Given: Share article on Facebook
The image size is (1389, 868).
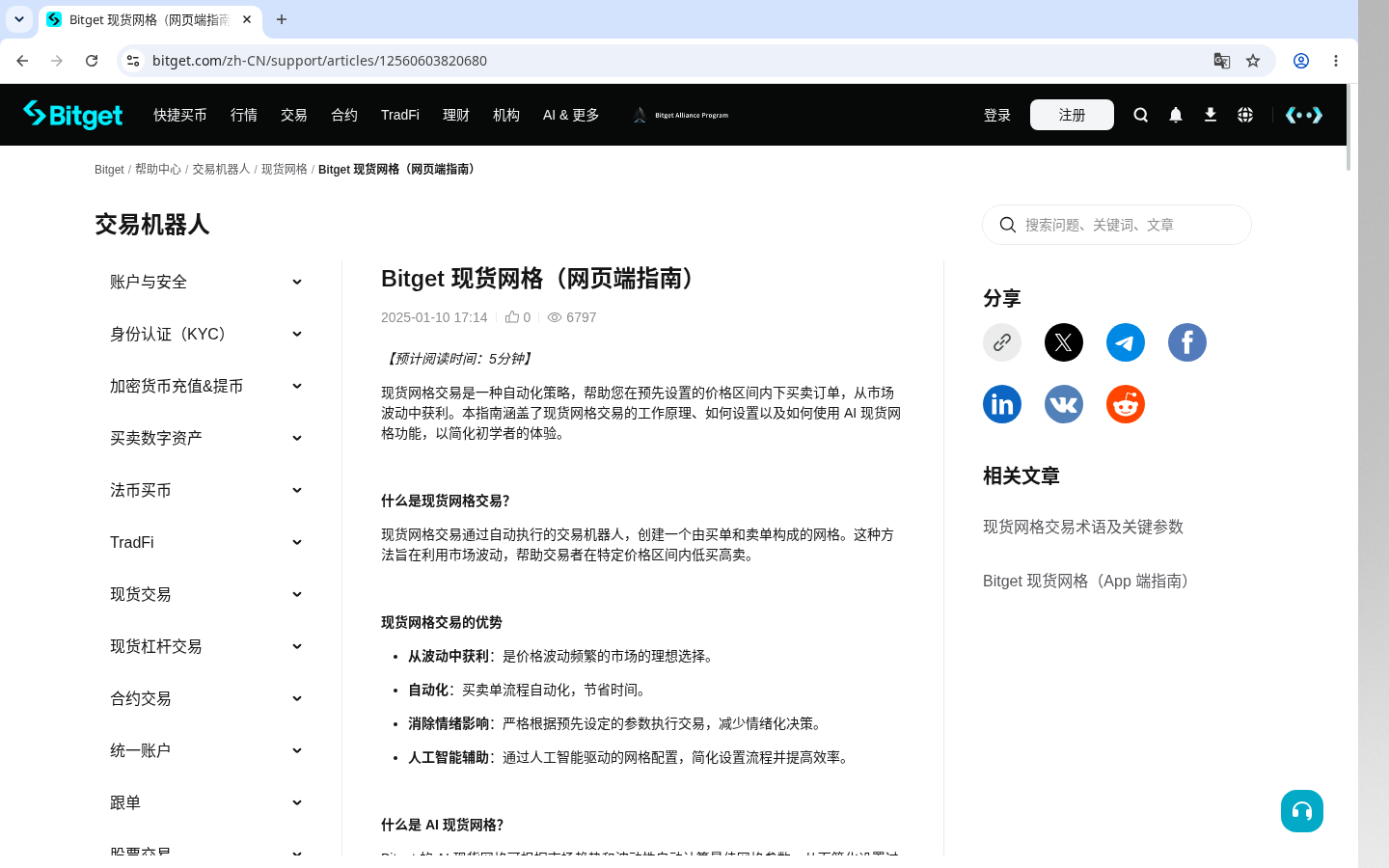Looking at the screenshot, I should pos(1187,342).
